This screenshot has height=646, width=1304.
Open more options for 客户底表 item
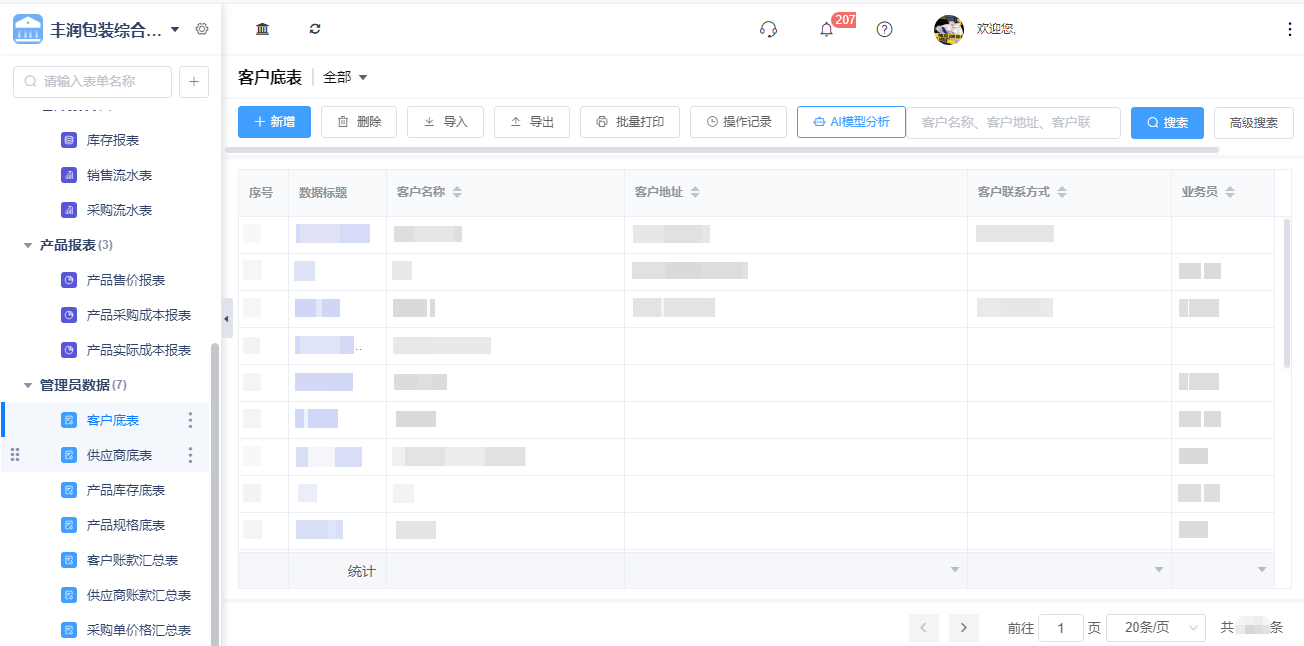coord(191,420)
